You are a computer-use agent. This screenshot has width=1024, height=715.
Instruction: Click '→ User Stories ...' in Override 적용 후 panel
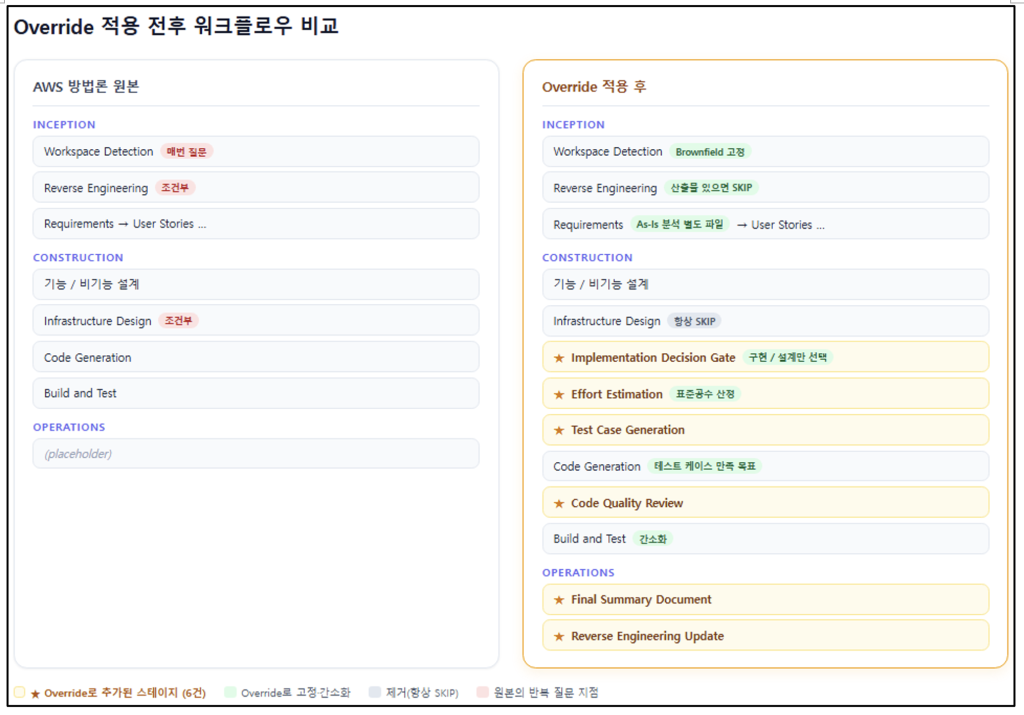click(780, 225)
